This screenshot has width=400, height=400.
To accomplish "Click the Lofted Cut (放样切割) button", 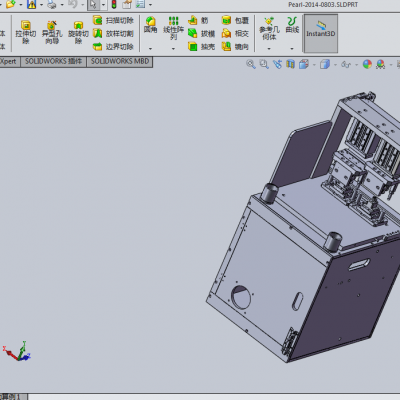I will tap(113, 34).
